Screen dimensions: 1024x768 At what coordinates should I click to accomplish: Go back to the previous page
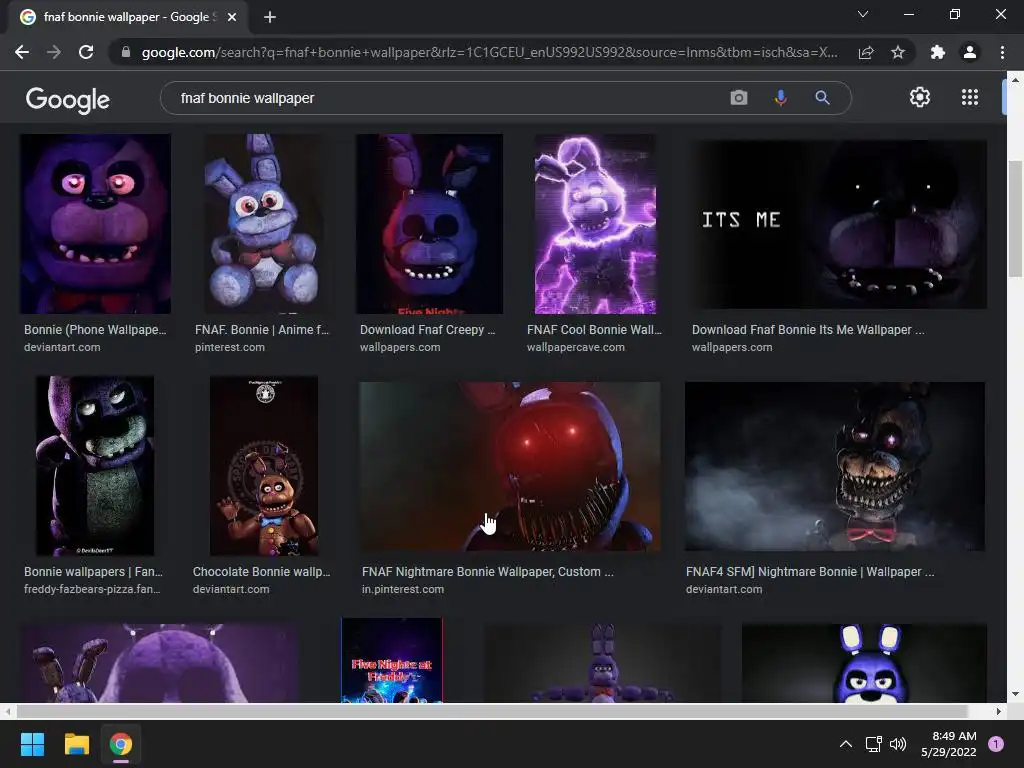(x=22, y=52)
